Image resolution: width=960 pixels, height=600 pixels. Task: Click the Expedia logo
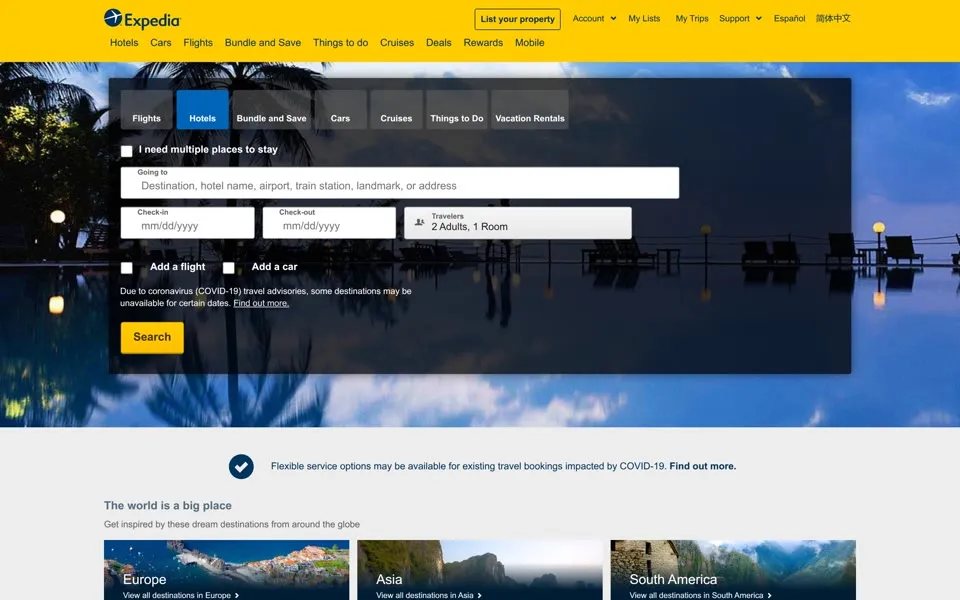pyautogui.click(x=142, y=19)
